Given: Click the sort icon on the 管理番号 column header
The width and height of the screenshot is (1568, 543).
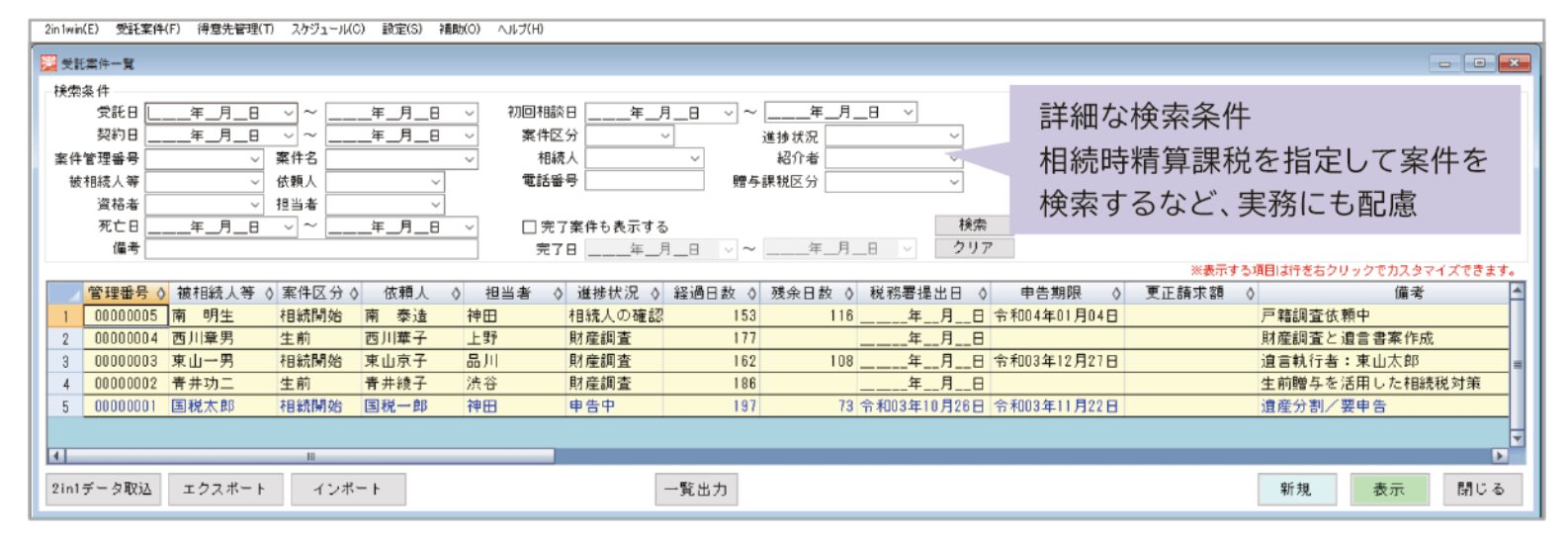Looking at the screenshot, I should pos(160,294).
